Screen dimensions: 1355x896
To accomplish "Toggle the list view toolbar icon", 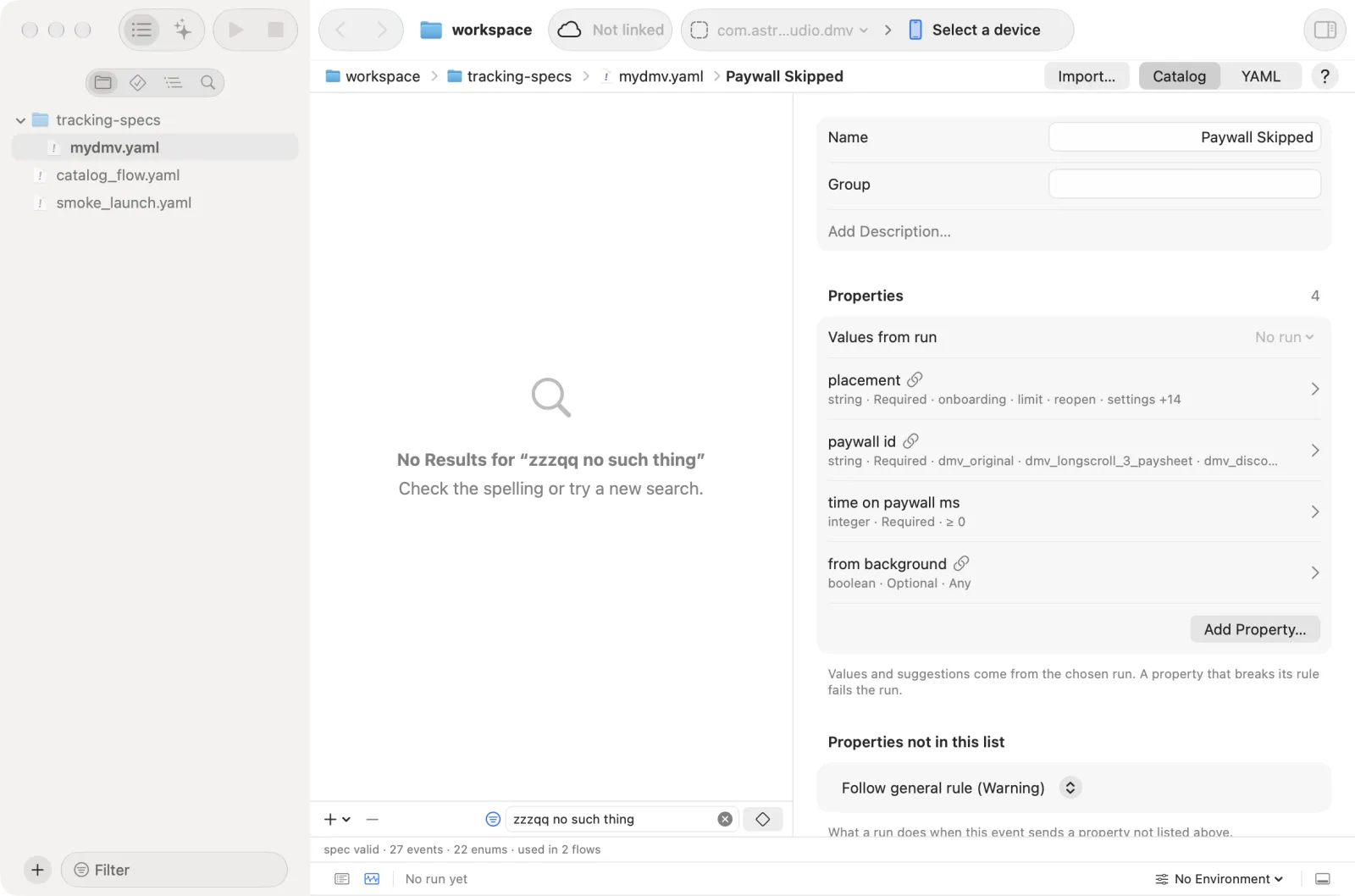I will pos(141,30).
